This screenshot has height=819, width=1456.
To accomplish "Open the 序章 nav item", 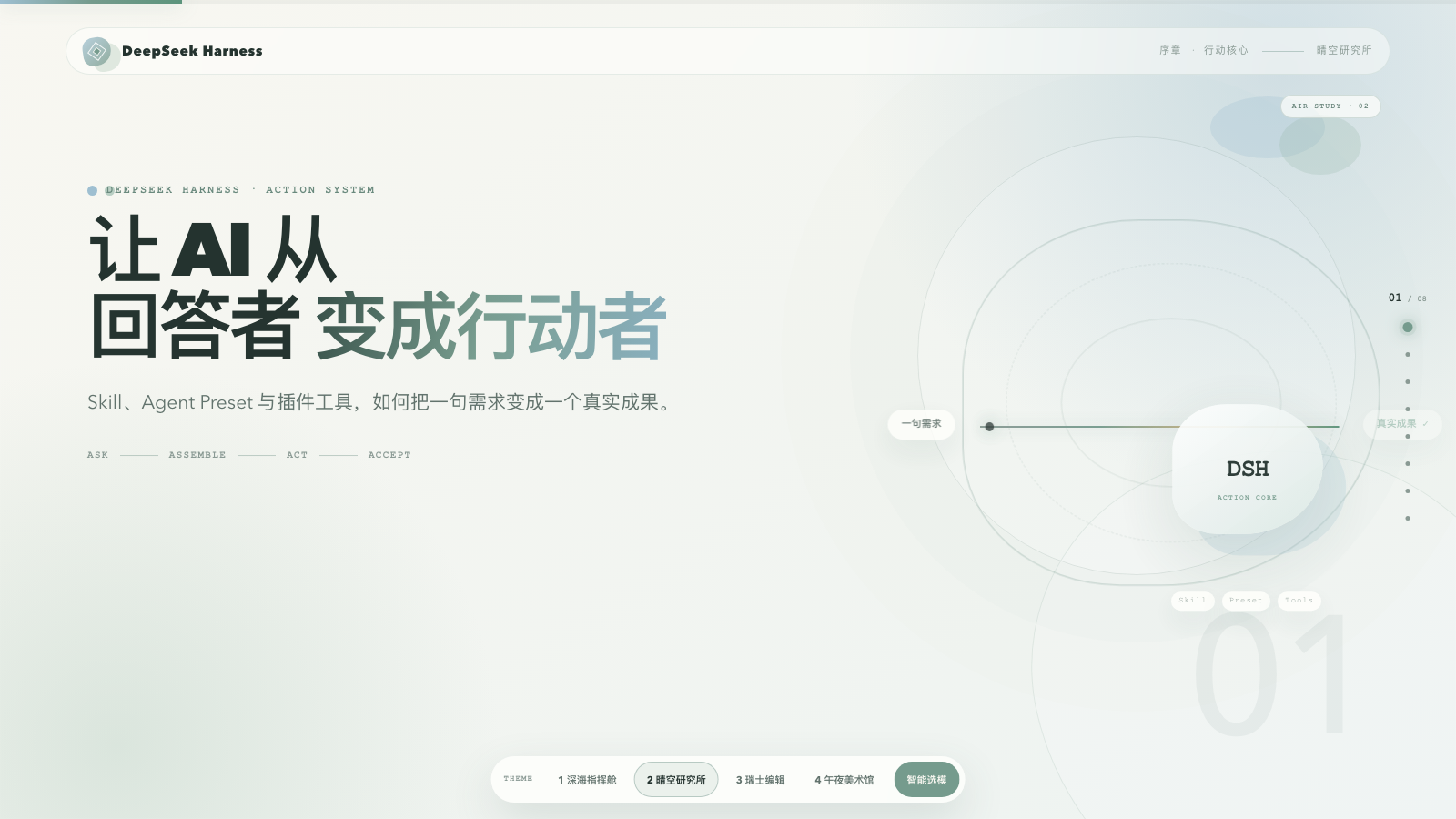I will pyautogui.click(x=1170, y=50).
